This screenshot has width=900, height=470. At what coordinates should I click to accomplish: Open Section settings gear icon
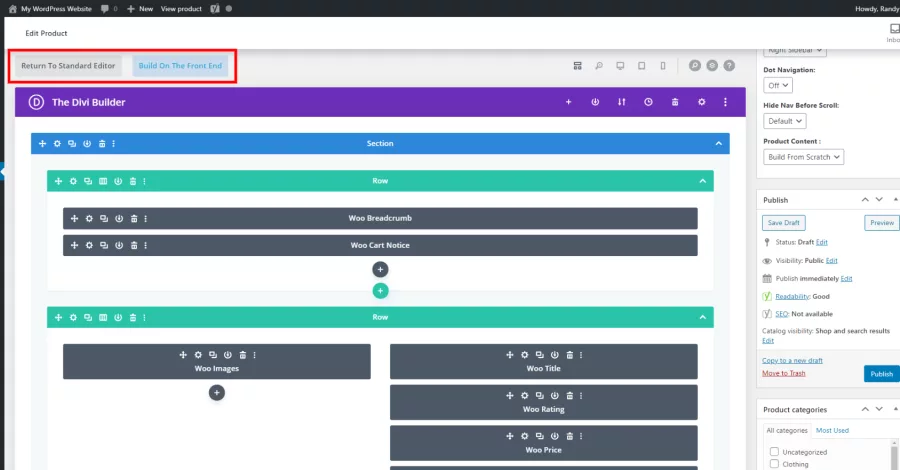click(x=57, y=143)
